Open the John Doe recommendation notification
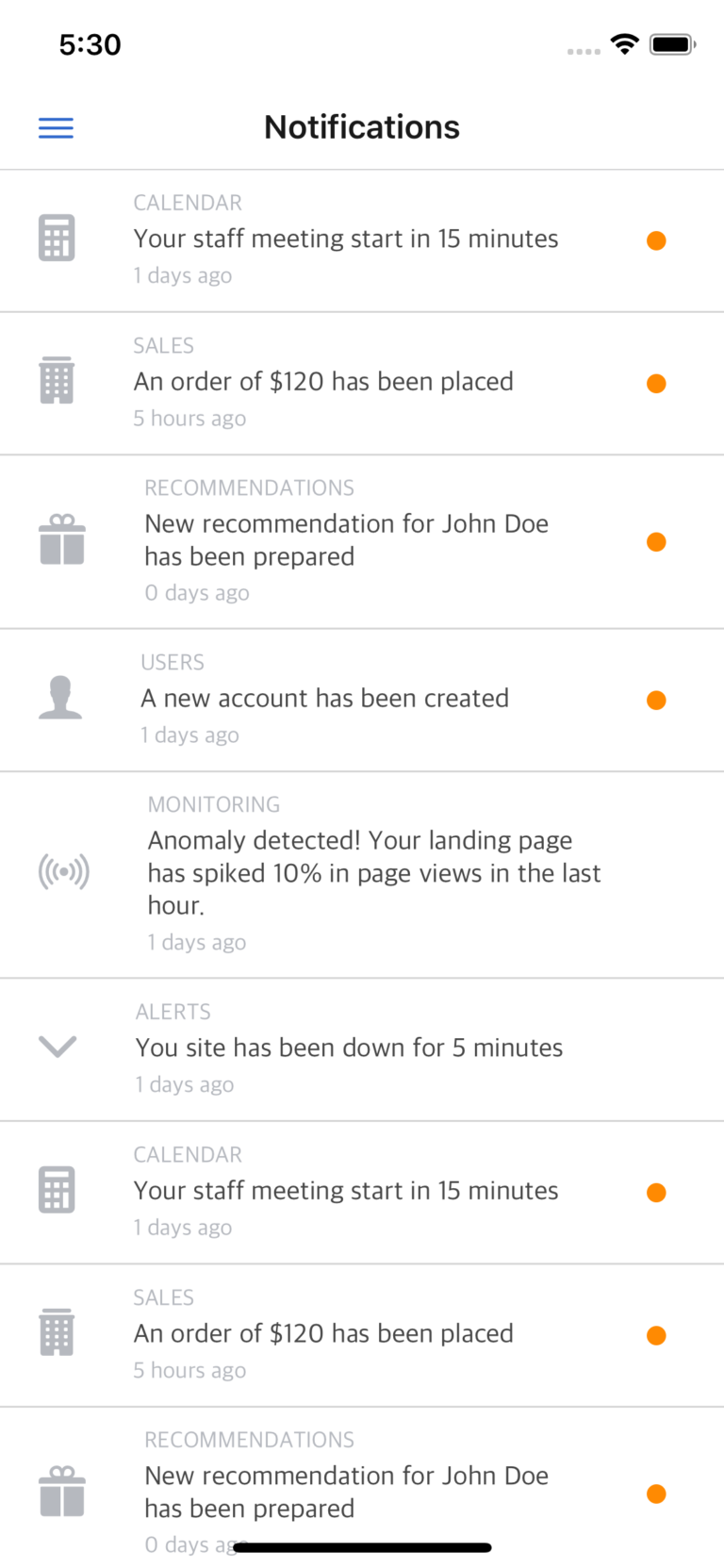This screenshot has height=1568, width=724. pos(346,539)
